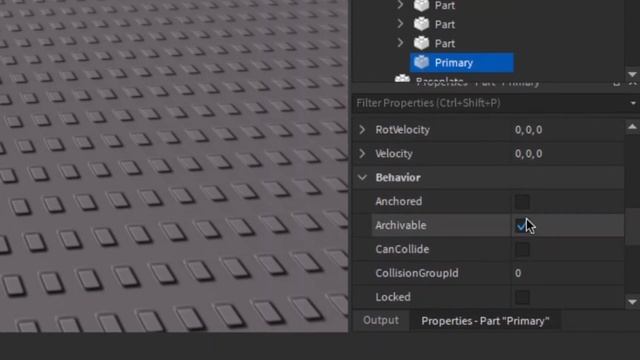Click Properties panel scroll up arrow

point(632,127)
